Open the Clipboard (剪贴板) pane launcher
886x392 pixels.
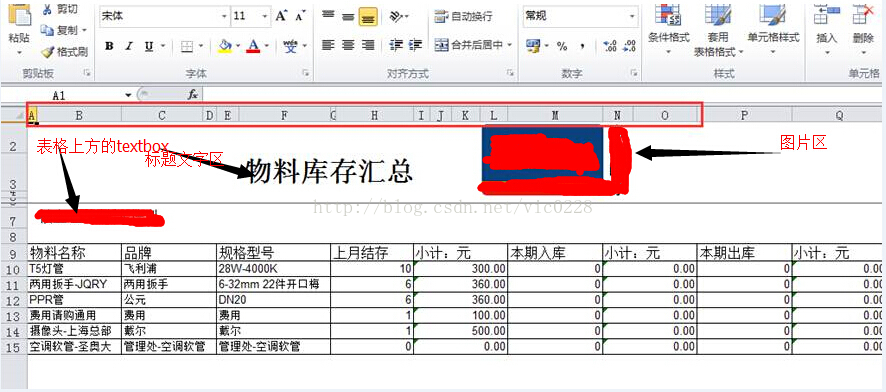pos(87,73)
